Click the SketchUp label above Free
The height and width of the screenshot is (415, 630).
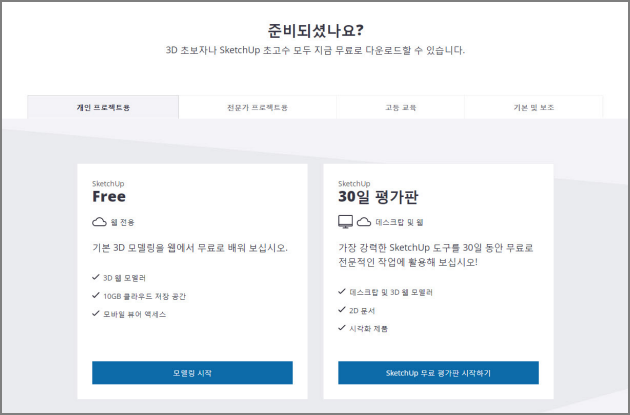(108, 184)
